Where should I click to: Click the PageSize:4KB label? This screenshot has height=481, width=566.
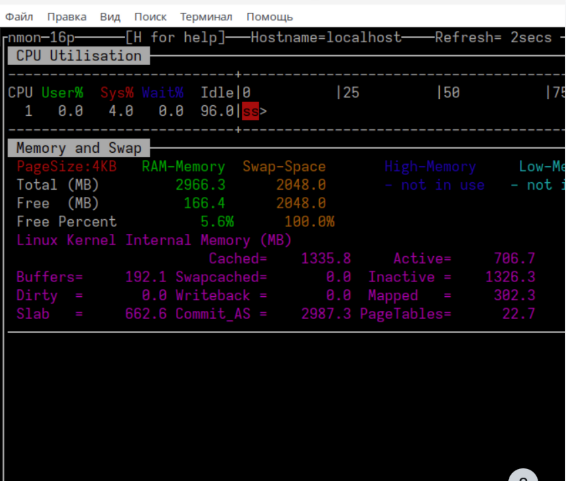point(67,166)
